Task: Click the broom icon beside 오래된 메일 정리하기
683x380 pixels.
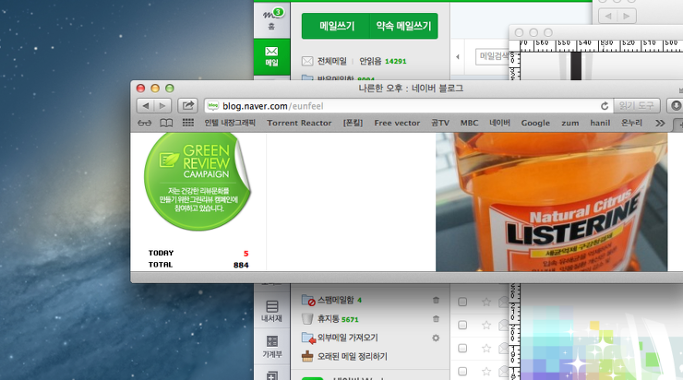Action: point(308,356)
